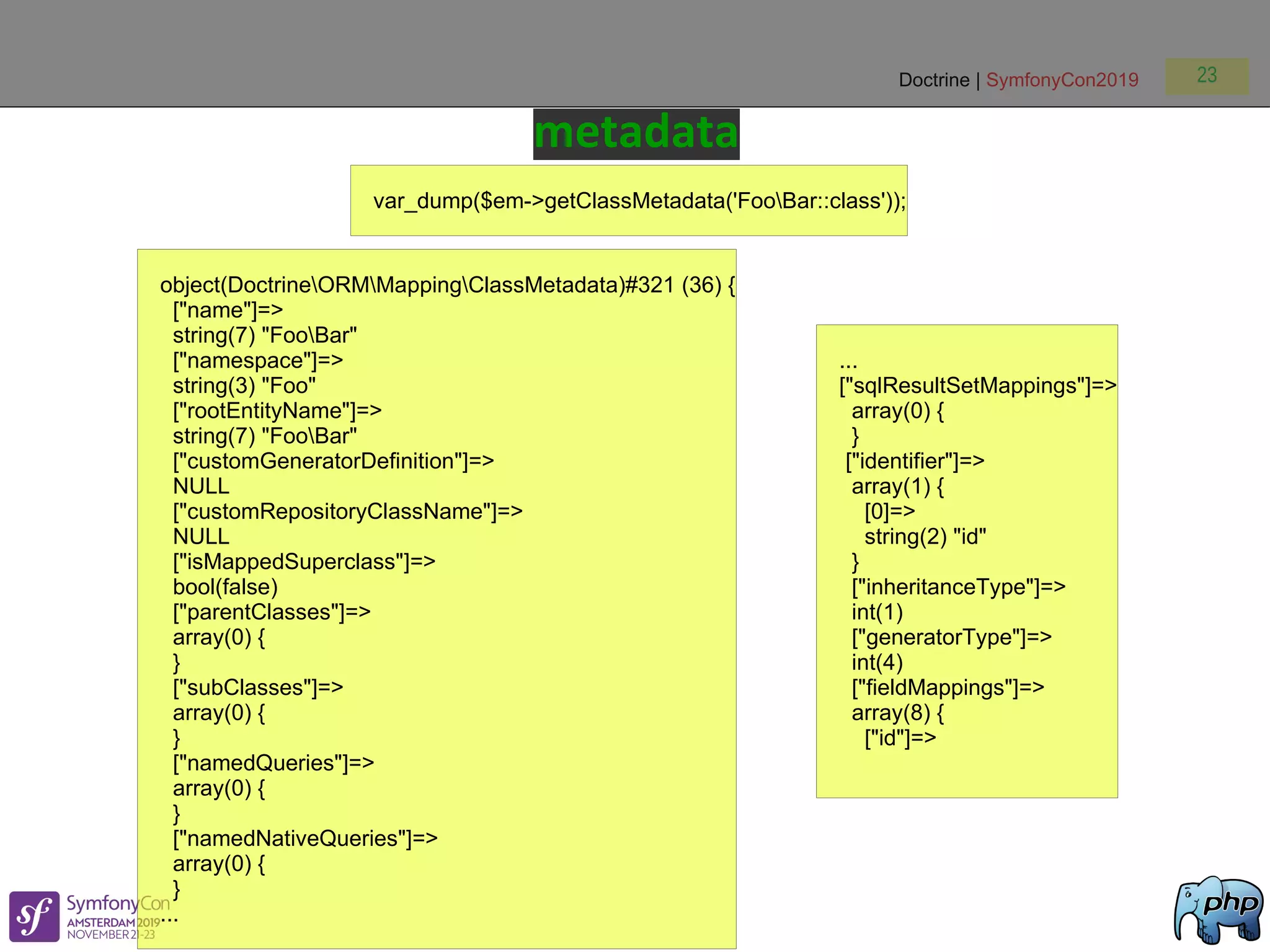This screenshot has width=1270, height=952.
Task: Click the ["inheritanceType"]=> key
Action: tap(959, 587)
